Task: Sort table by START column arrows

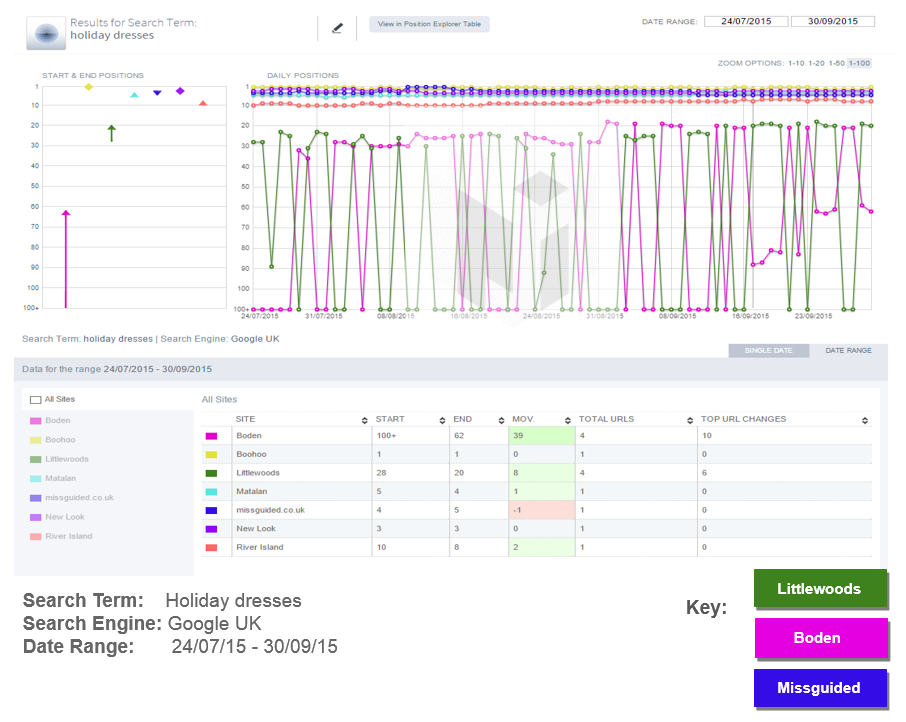Action: (442, 420)
